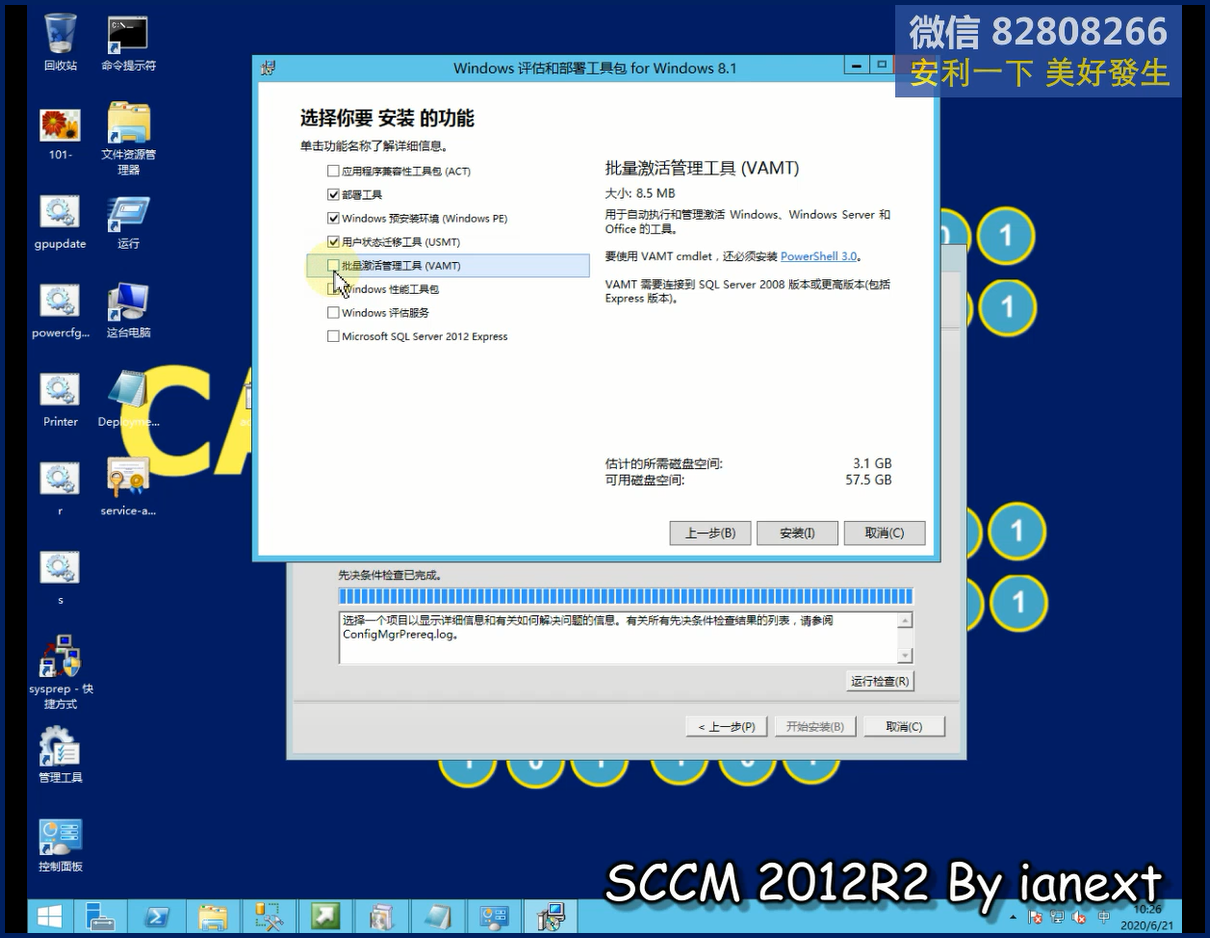Viewport: 1210px width, 938px height.
Task: Select the gpupdate desktop icon
Action: click(x=60, y=222)
